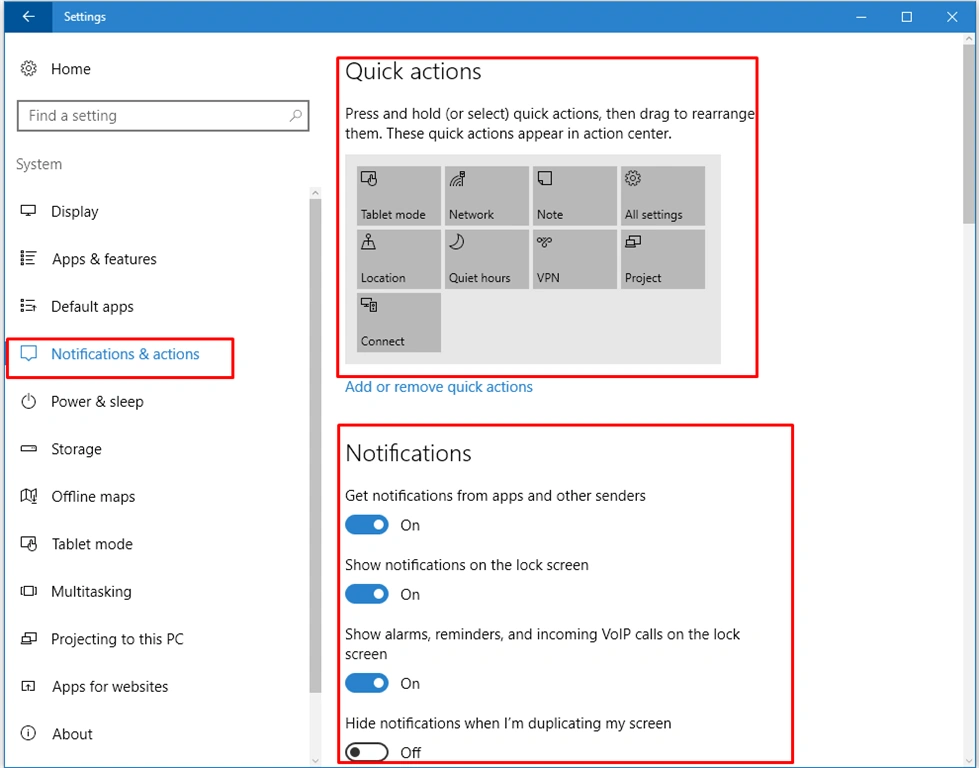Click the Power & sleep icon
The width and height of the screenshot is (979, 768).
coord(29,401)
